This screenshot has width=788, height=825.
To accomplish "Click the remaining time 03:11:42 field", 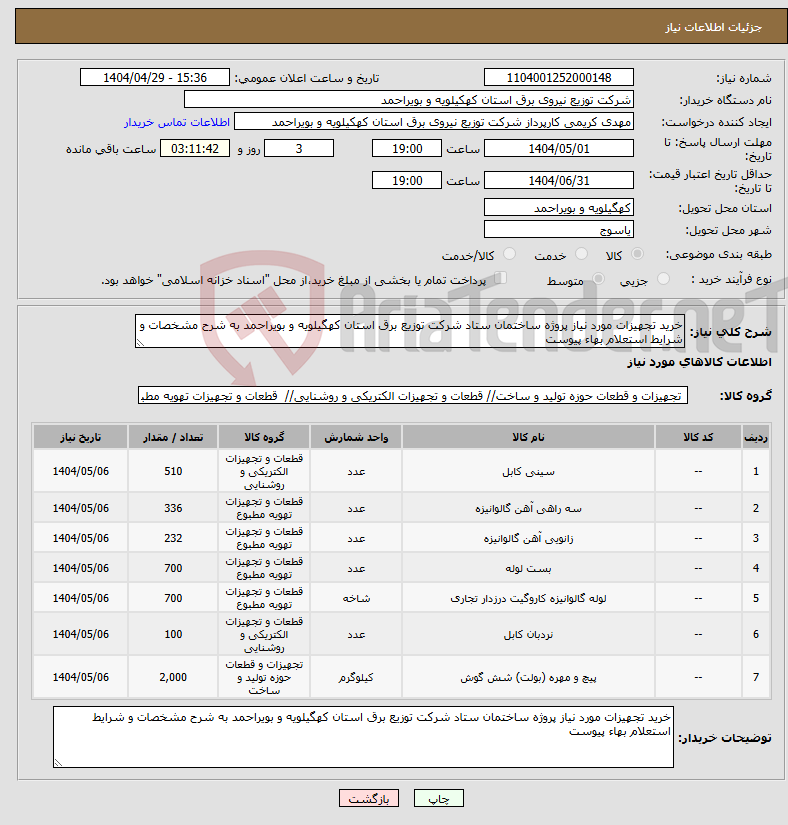I will (195, 148).
